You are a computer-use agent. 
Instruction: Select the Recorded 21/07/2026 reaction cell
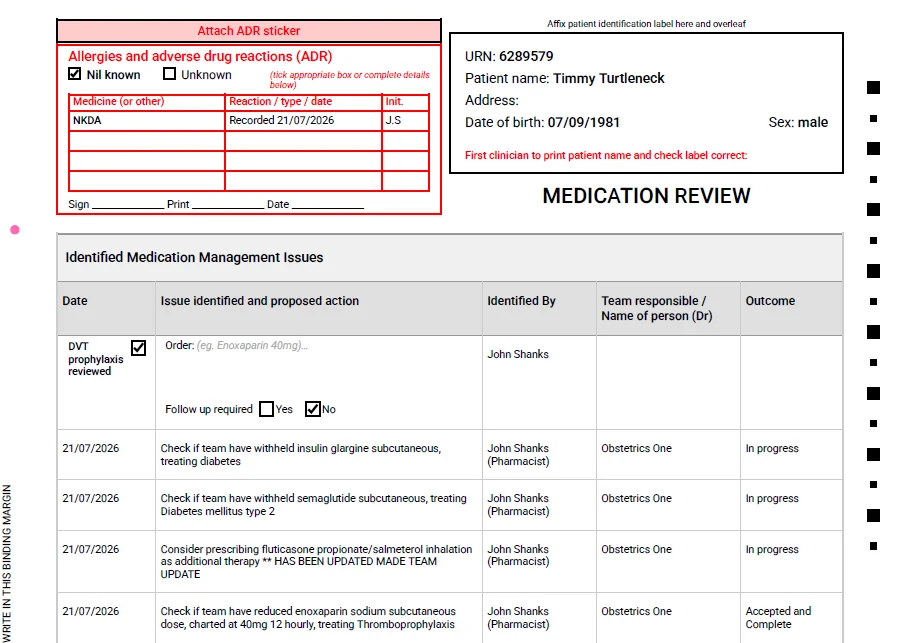tap(303, 121)
